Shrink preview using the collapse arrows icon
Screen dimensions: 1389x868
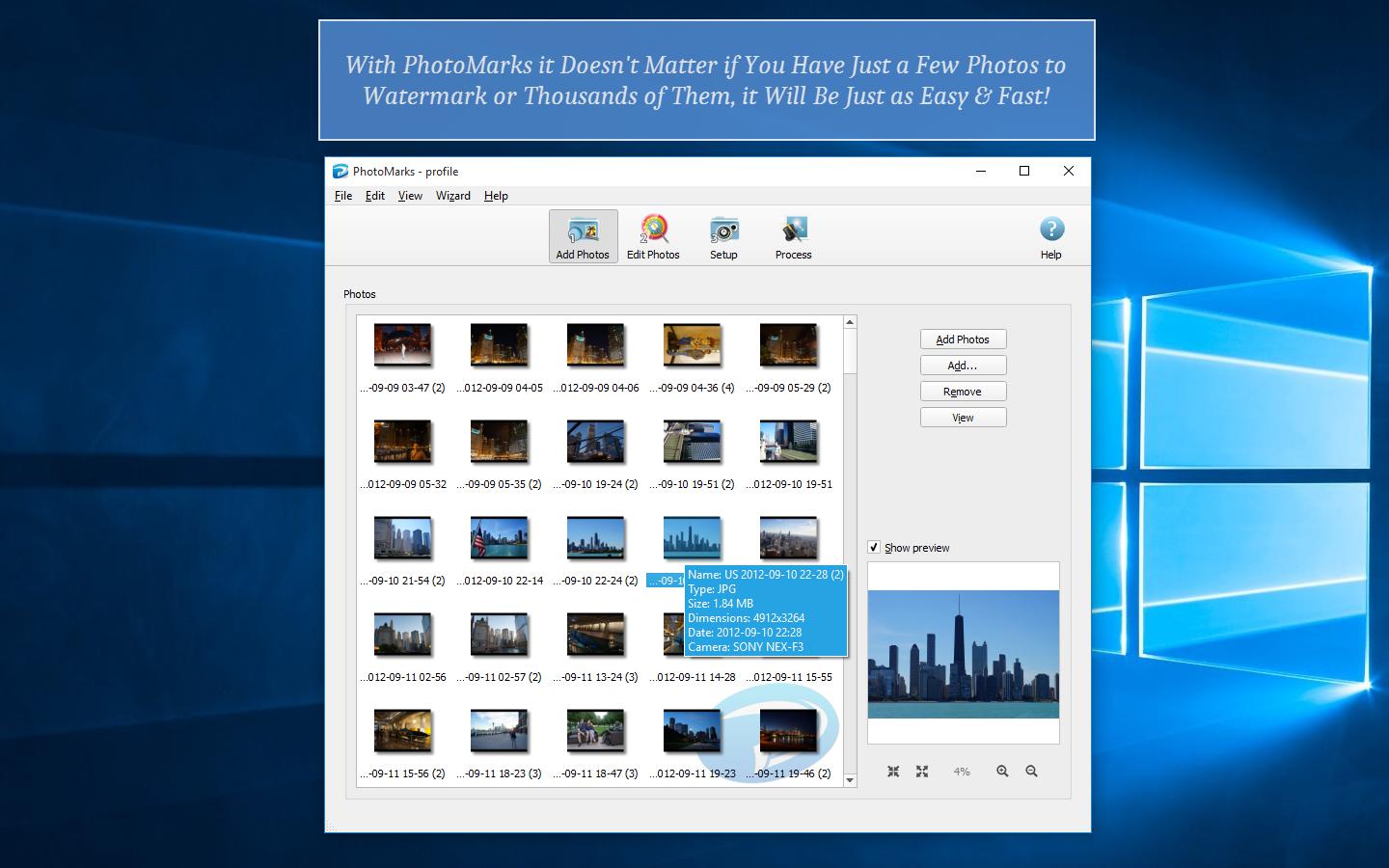tap(893, 771)
